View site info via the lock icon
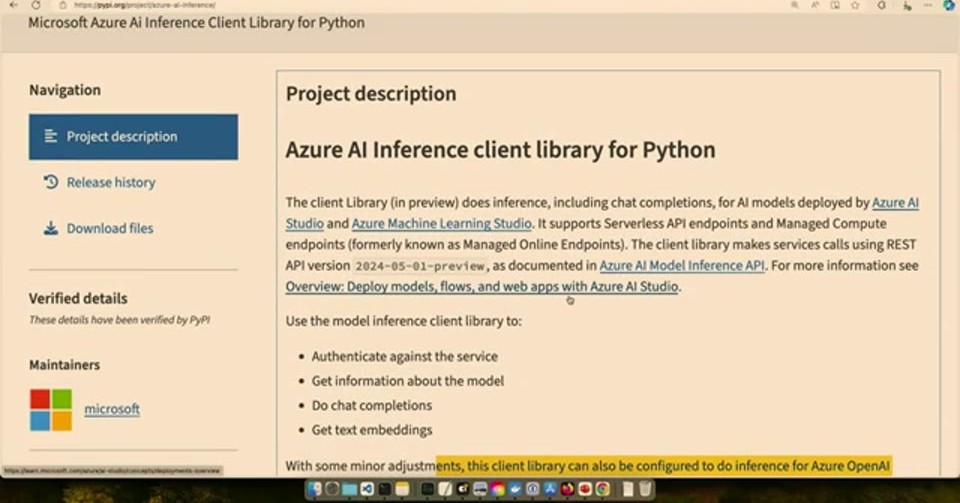This screenshot has width=960, height=503. 62,5
